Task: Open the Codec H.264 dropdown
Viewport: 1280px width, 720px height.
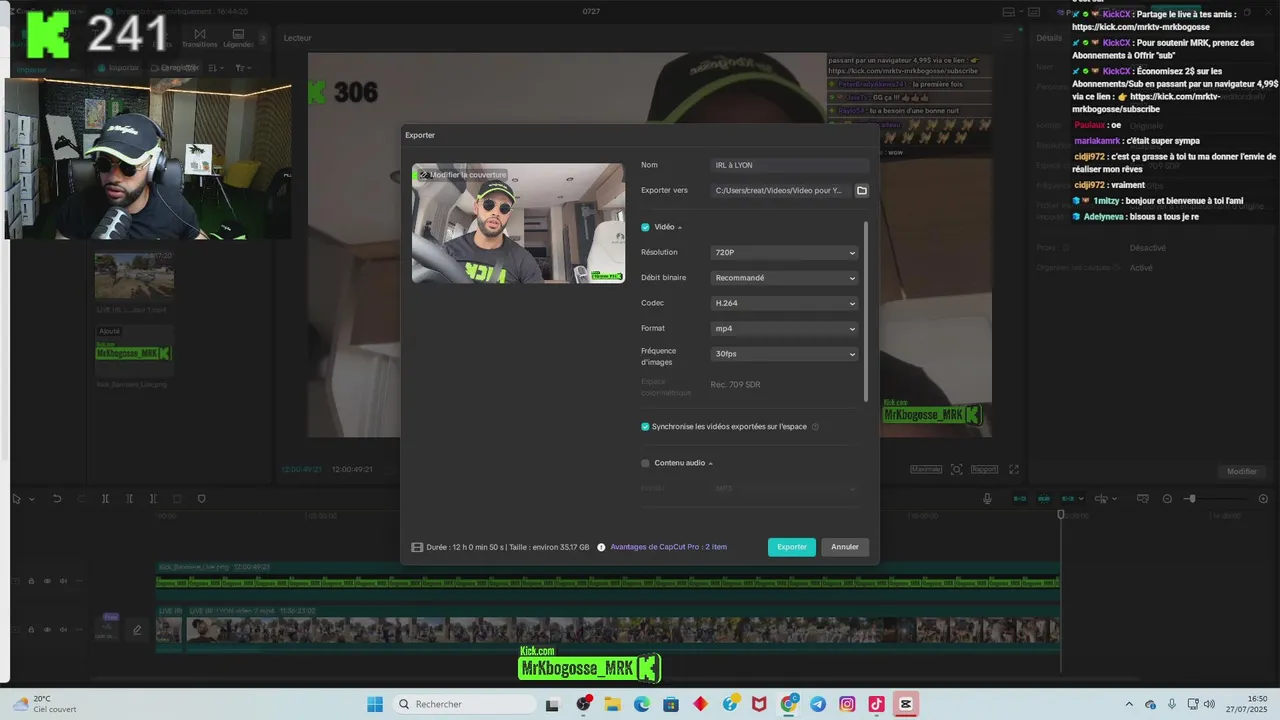Action: point(785,303)
